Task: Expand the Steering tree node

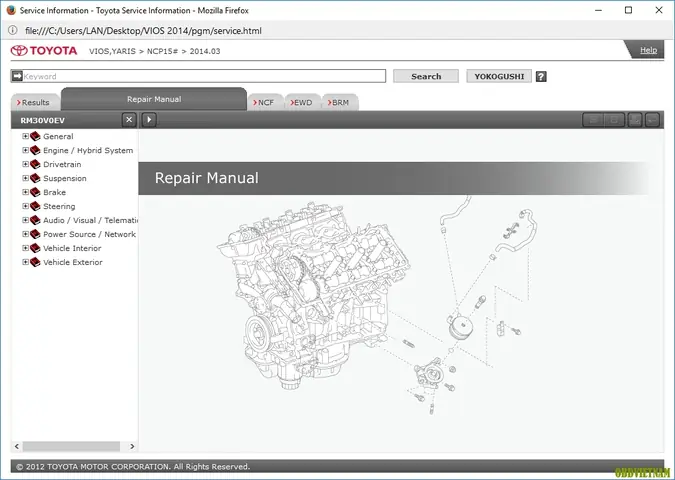Action: coord(25,206)
